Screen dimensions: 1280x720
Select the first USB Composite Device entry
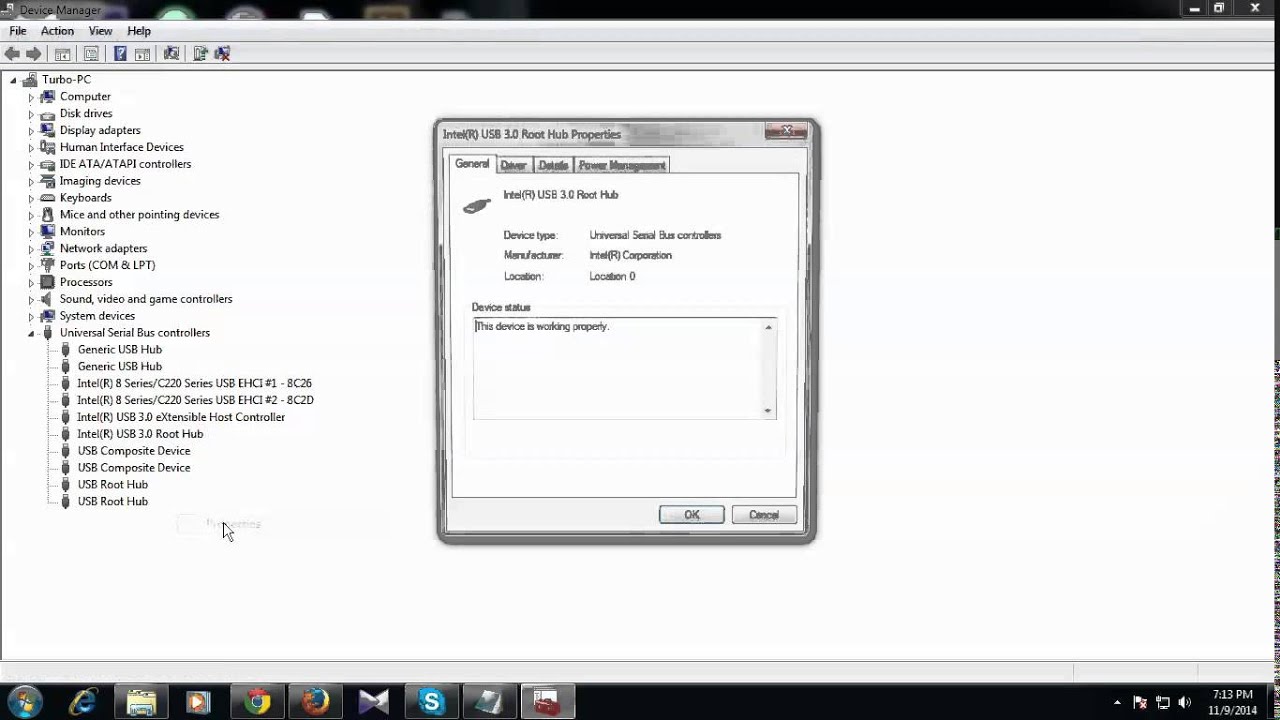[x=134, y=451]
